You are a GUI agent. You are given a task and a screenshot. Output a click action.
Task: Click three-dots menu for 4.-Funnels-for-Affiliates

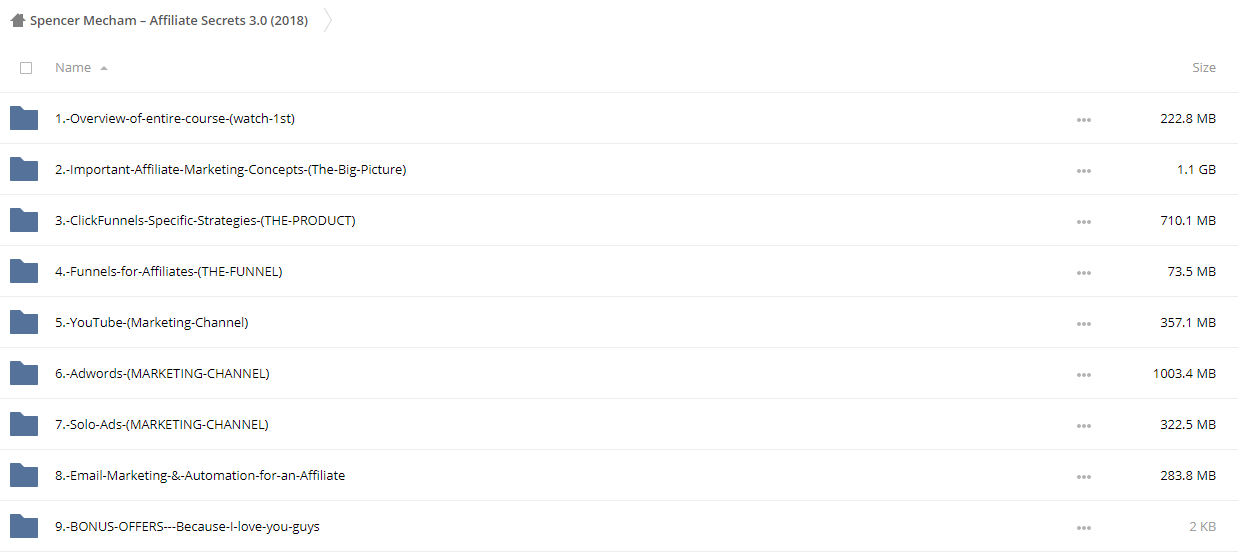coord(1084,272)
